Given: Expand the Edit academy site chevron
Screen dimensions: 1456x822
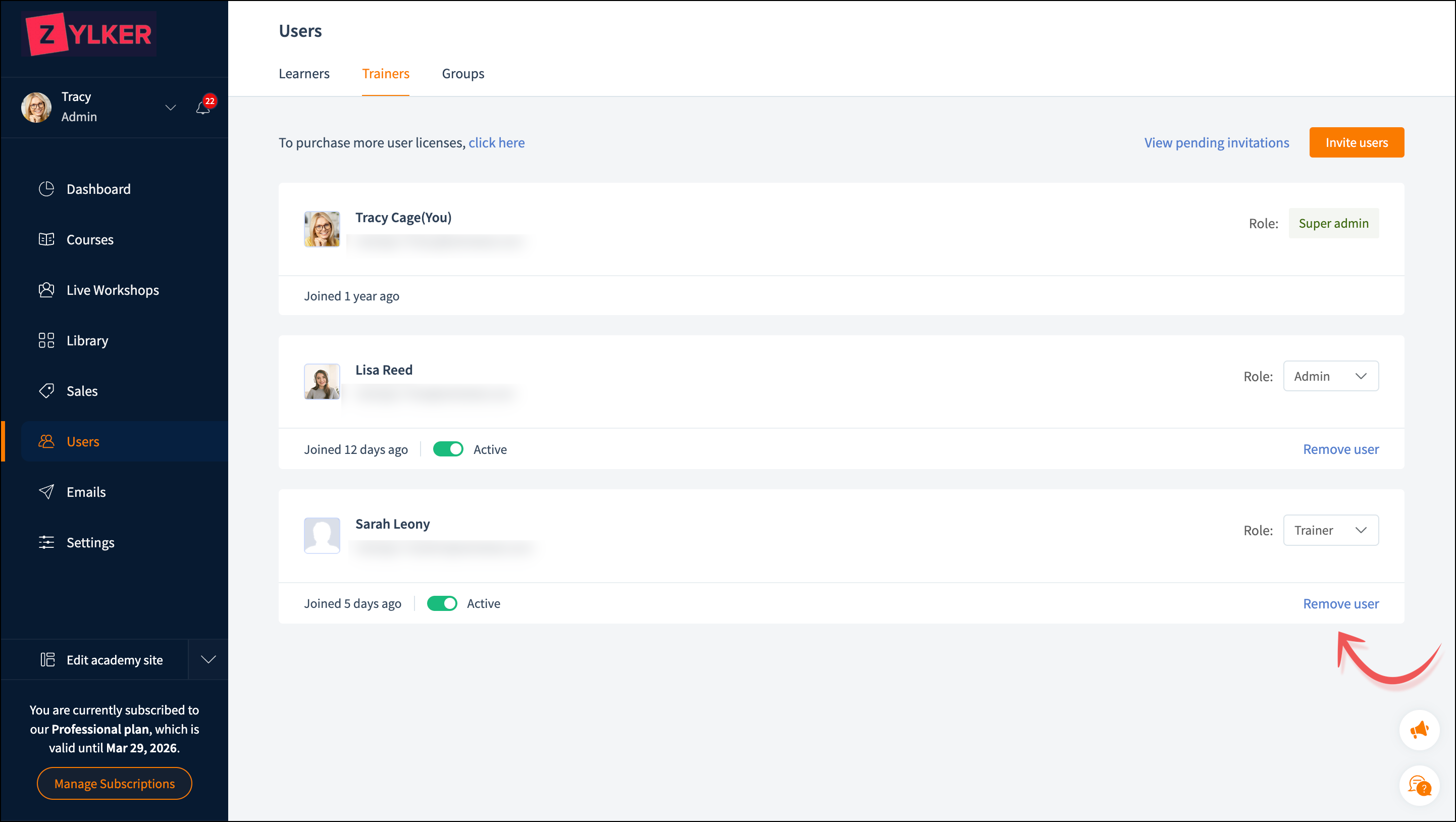Looking at the screenshot, I should coord(209,660).
